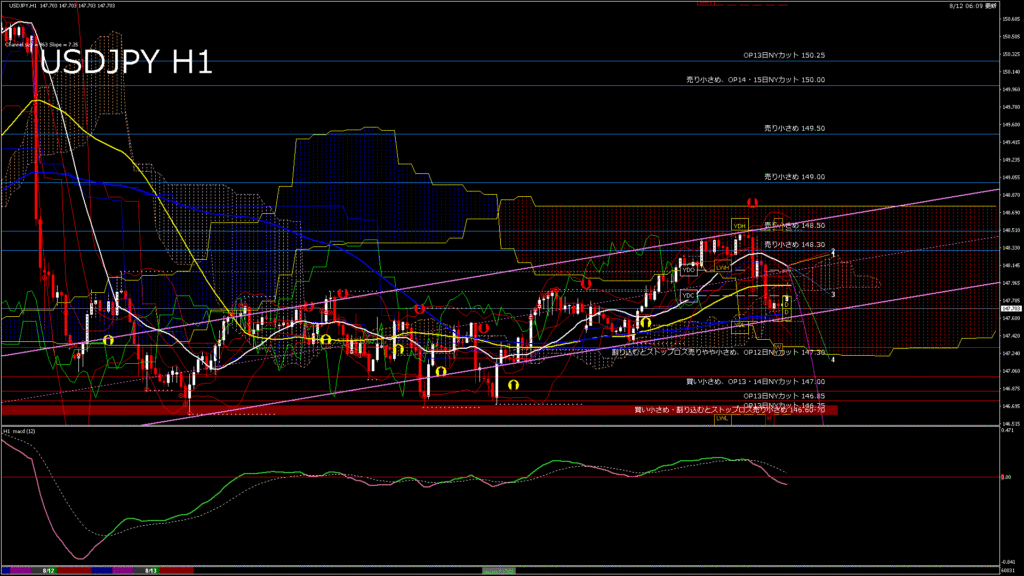Image resolution: width=1024 pixels, height=576 pixels.
Task: Click the 8/13 date marker on timeline
Action: click(151, 570)
